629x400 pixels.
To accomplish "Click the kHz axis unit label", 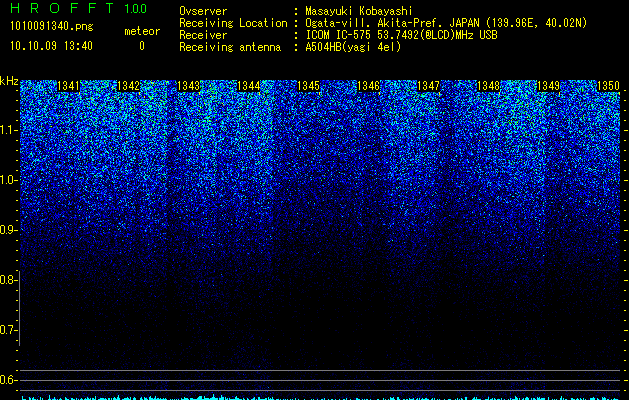I will [9, 81].
